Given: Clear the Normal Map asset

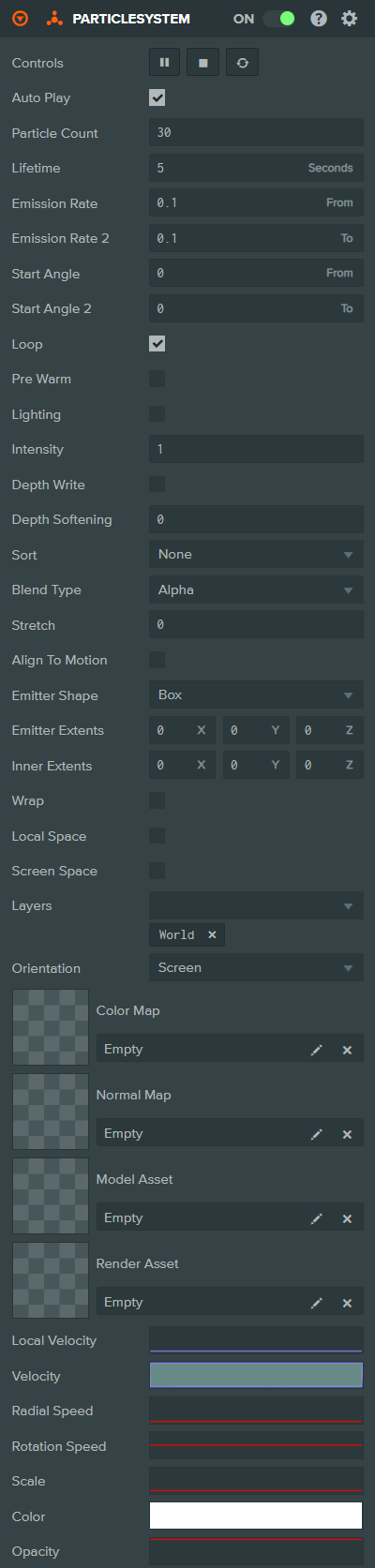Looking at the screenshot, I should pos(347,1134).
